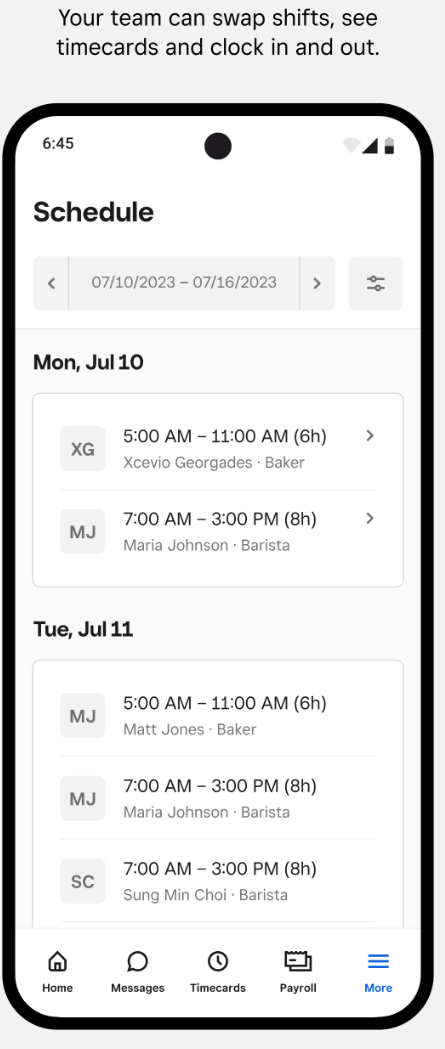
Task: Select SC avatar for Sung Min Choi
Action: [82, 881]
